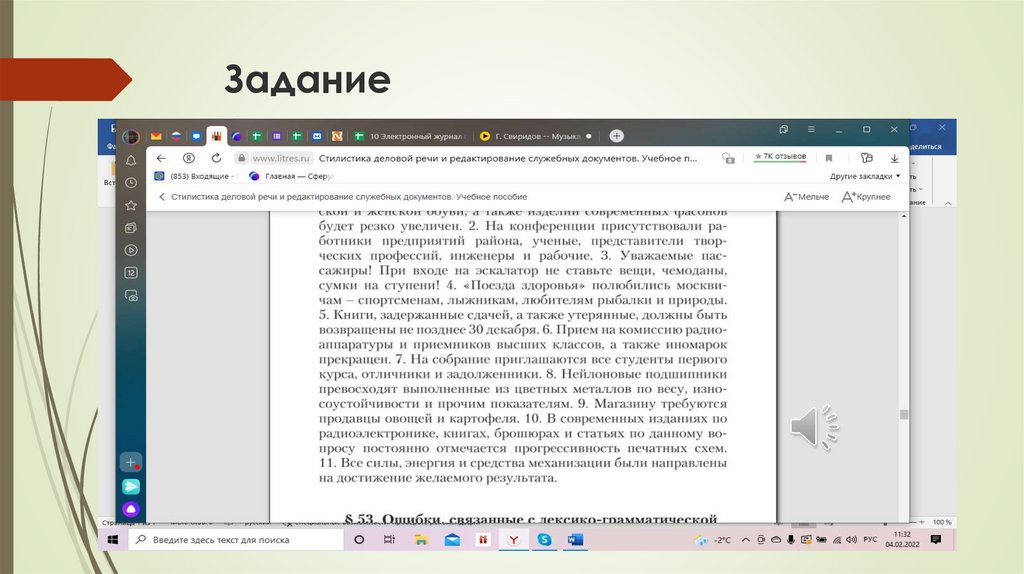Image resolution: width=1024 pixels, height=574 pixels.
Task: Decrease text size with Мельче
Action: (806, 197)
